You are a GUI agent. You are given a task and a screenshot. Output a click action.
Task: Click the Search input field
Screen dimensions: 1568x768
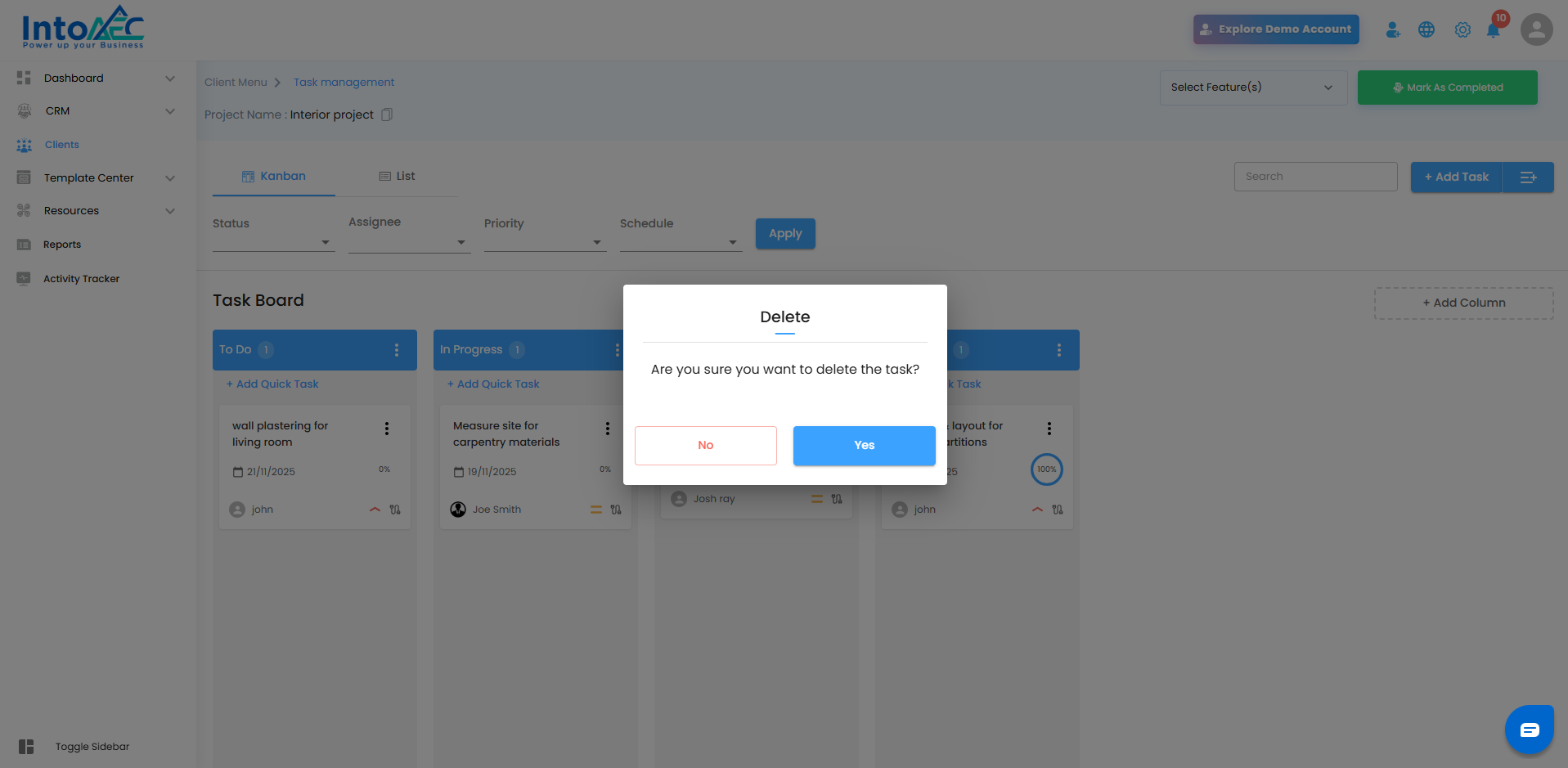pyautogui.click(x=1315, y=177)
